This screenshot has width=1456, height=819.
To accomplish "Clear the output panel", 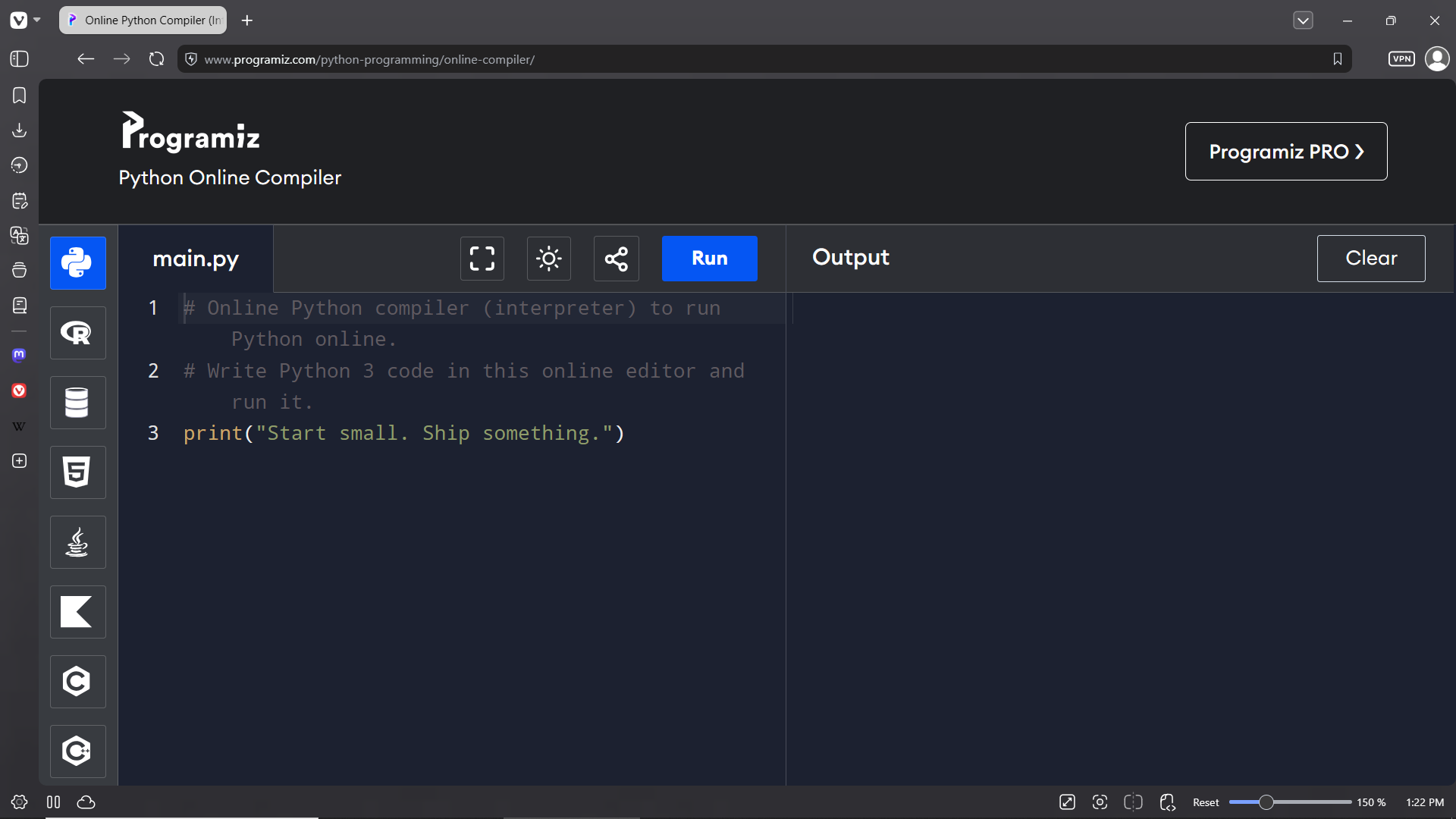I will [1371, 258].
